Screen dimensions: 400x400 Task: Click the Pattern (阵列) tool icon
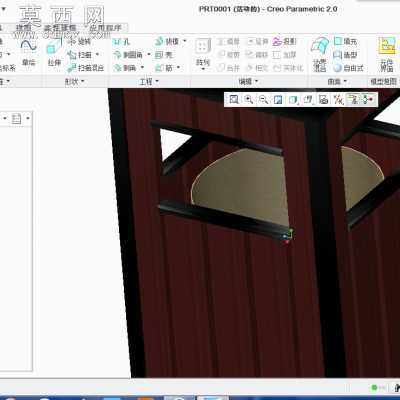click(x=203, y=47)
